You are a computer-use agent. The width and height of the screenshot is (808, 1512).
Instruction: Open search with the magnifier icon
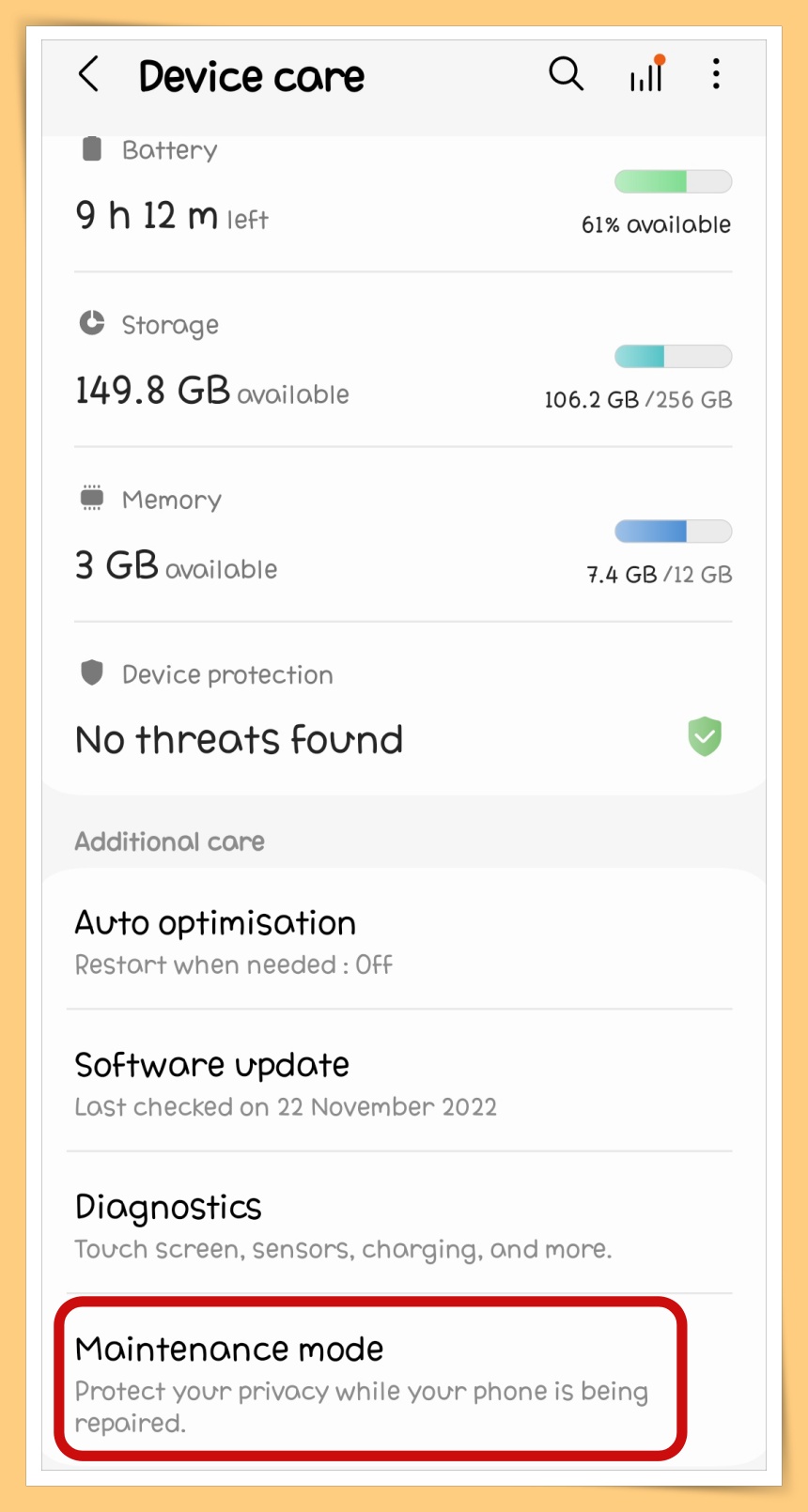(566, 73)
